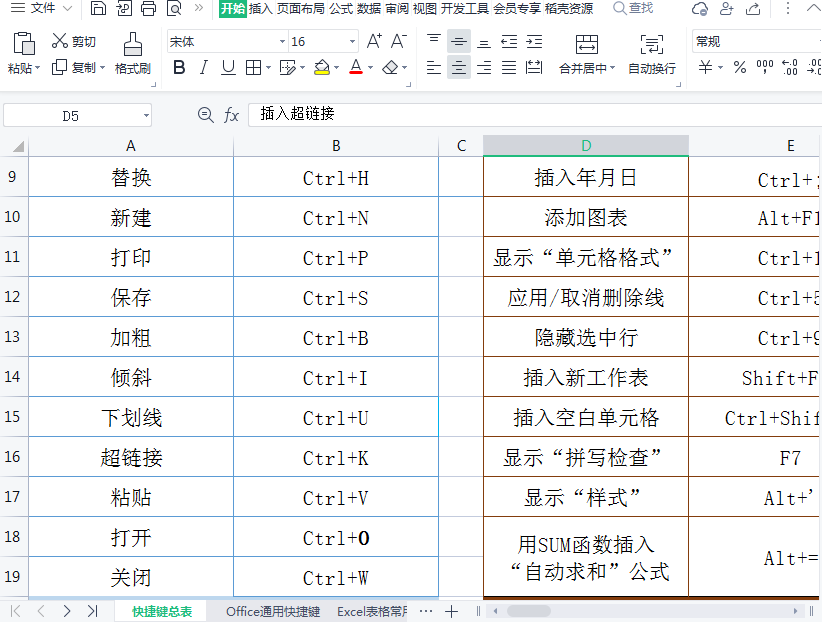Click the Insert Function fx icon
This screenshot has height=622, width=822.
coord(231,115)
